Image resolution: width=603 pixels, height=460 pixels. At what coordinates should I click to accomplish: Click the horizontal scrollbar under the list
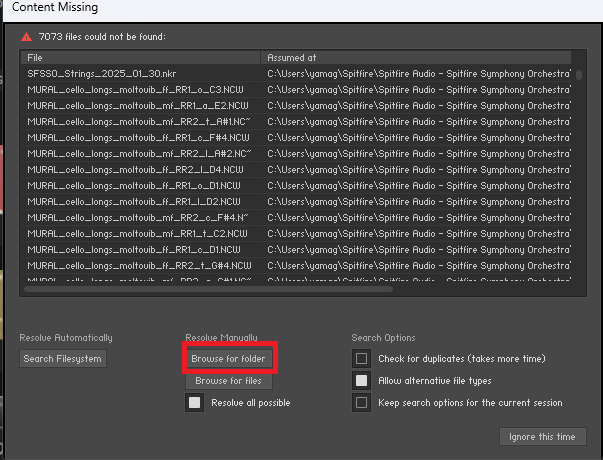coord(200,291)
